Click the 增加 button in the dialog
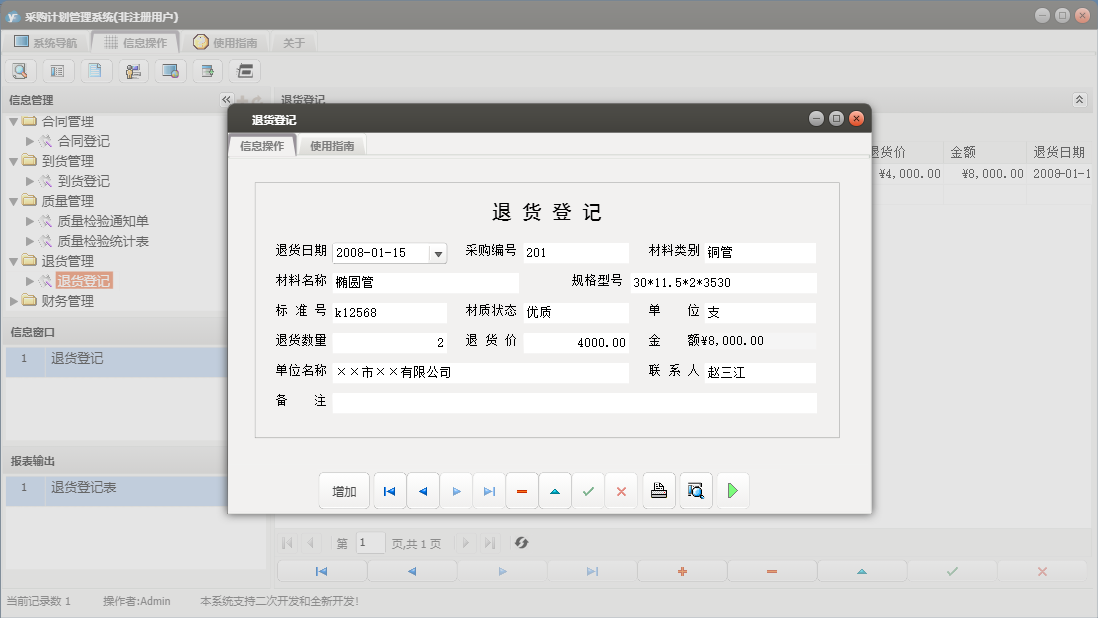The width and height of the screenshot is (1098, 618). pos(344,490)
